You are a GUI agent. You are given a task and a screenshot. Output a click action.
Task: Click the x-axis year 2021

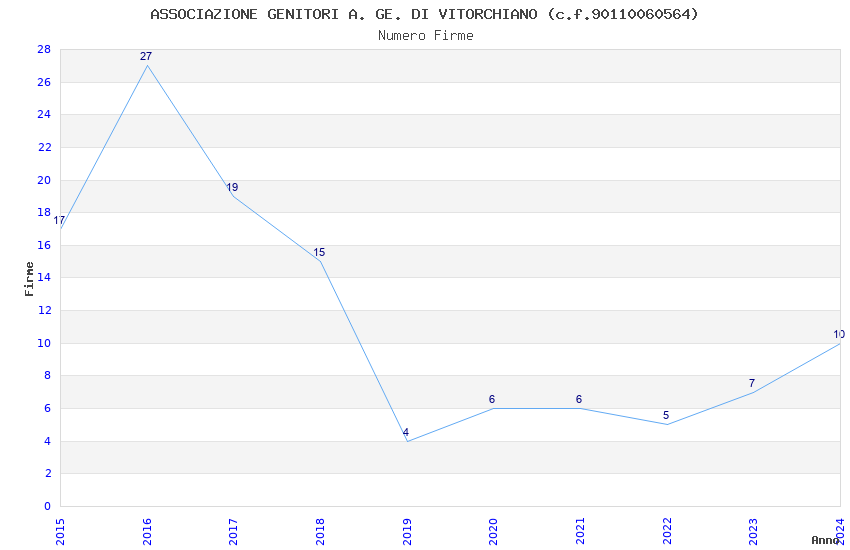pos(580,532)
